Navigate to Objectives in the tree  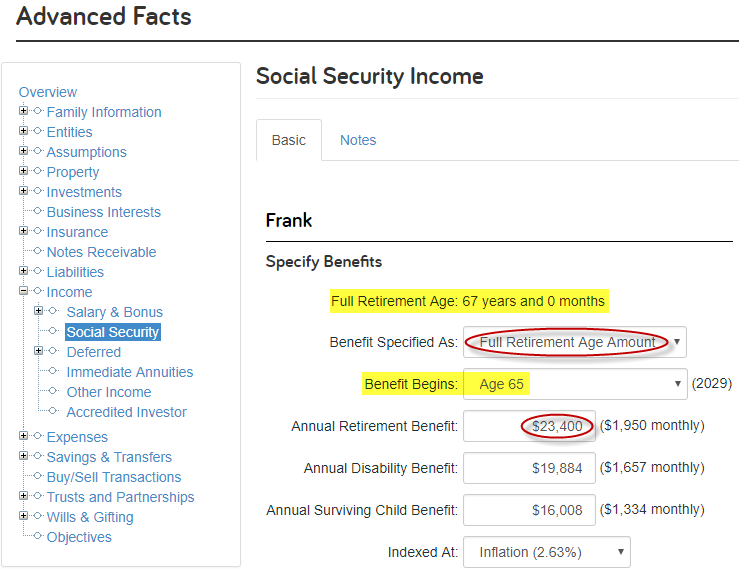click(79, 537)
